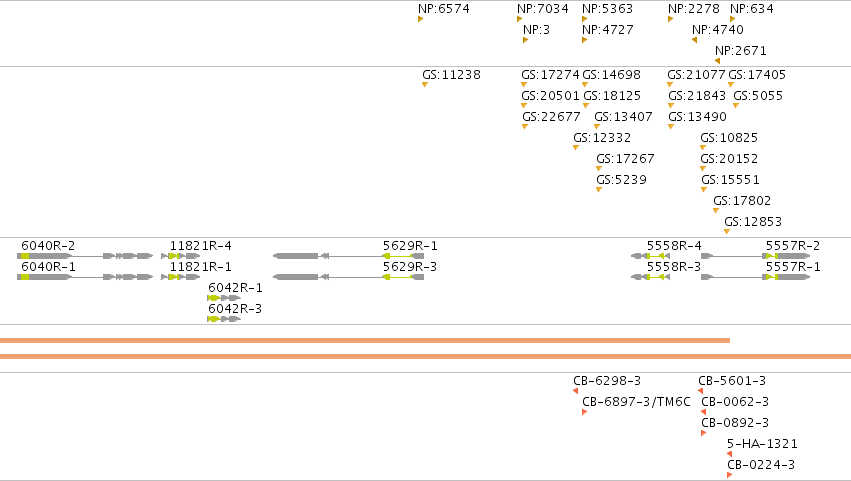This screenshot has width=851, height=481.
Task: Select the NP:2278 insertion label
Action: 694,9
